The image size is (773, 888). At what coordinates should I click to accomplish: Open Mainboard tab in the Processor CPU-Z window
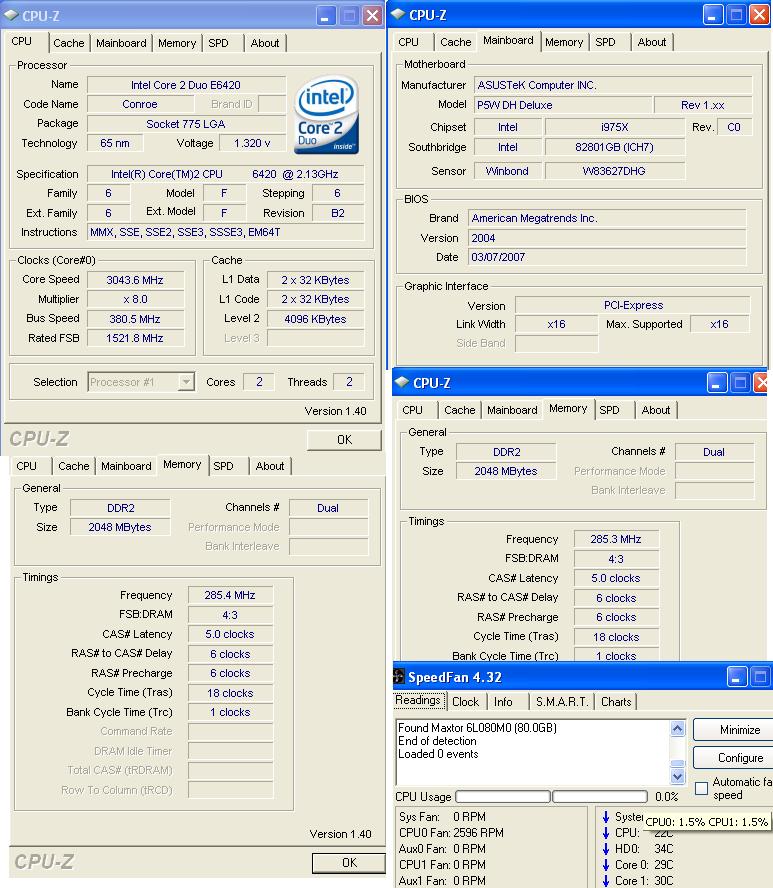point(121,43)
